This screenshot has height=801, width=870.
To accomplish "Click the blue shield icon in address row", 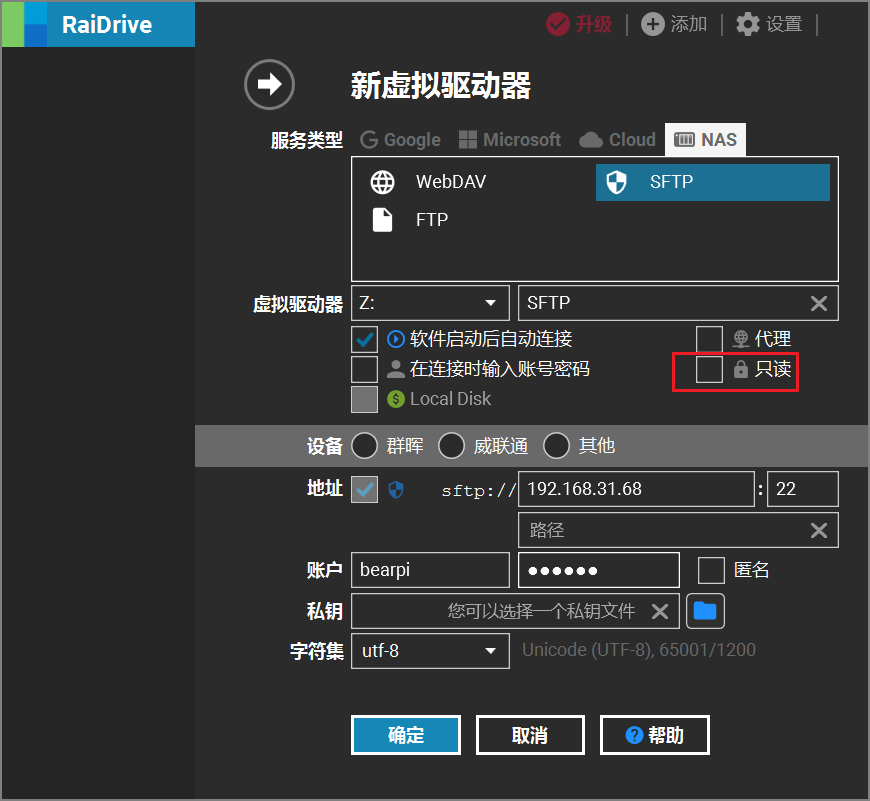I will (396, 490).
